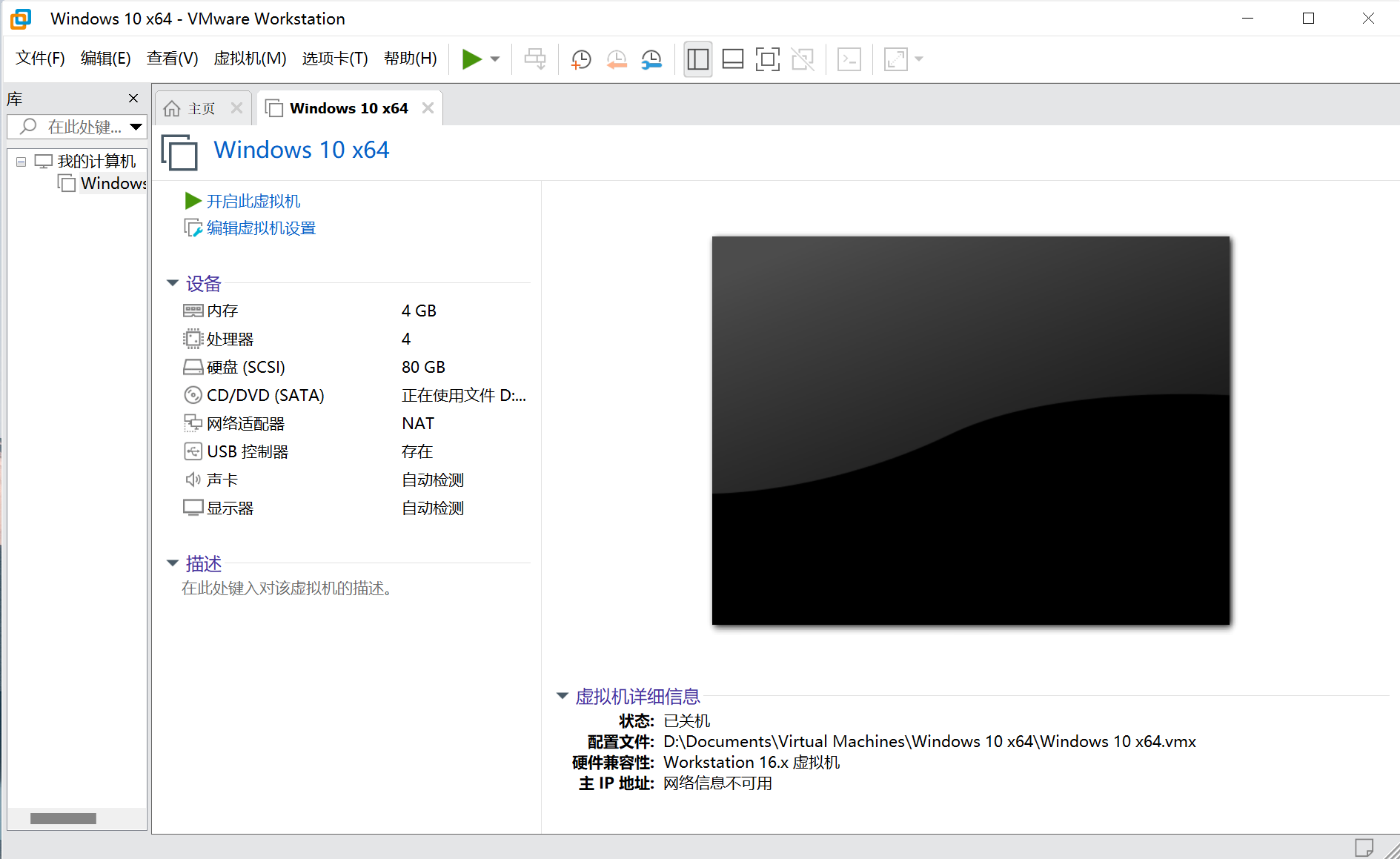
Task: Open the 查看(V) menu
Action: tap(173, 59)
